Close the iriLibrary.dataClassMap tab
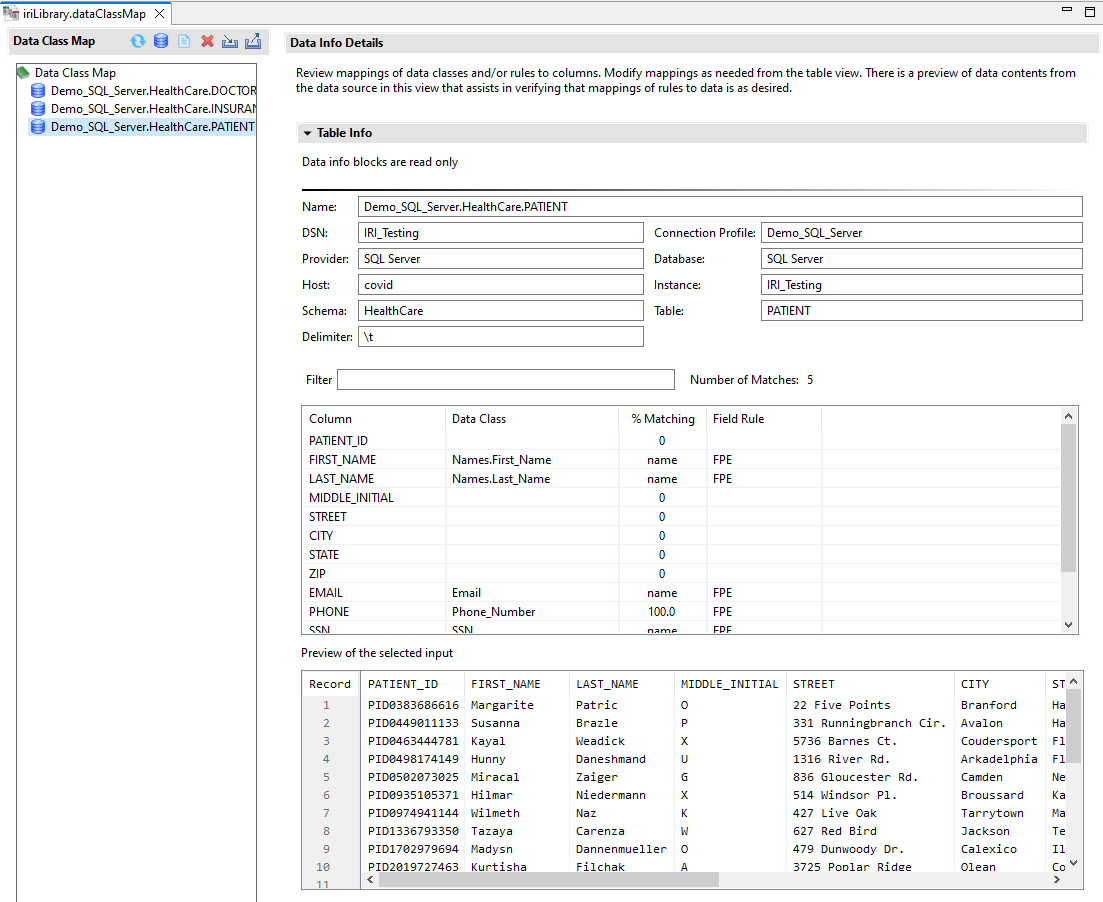 [x=159, y=13]
